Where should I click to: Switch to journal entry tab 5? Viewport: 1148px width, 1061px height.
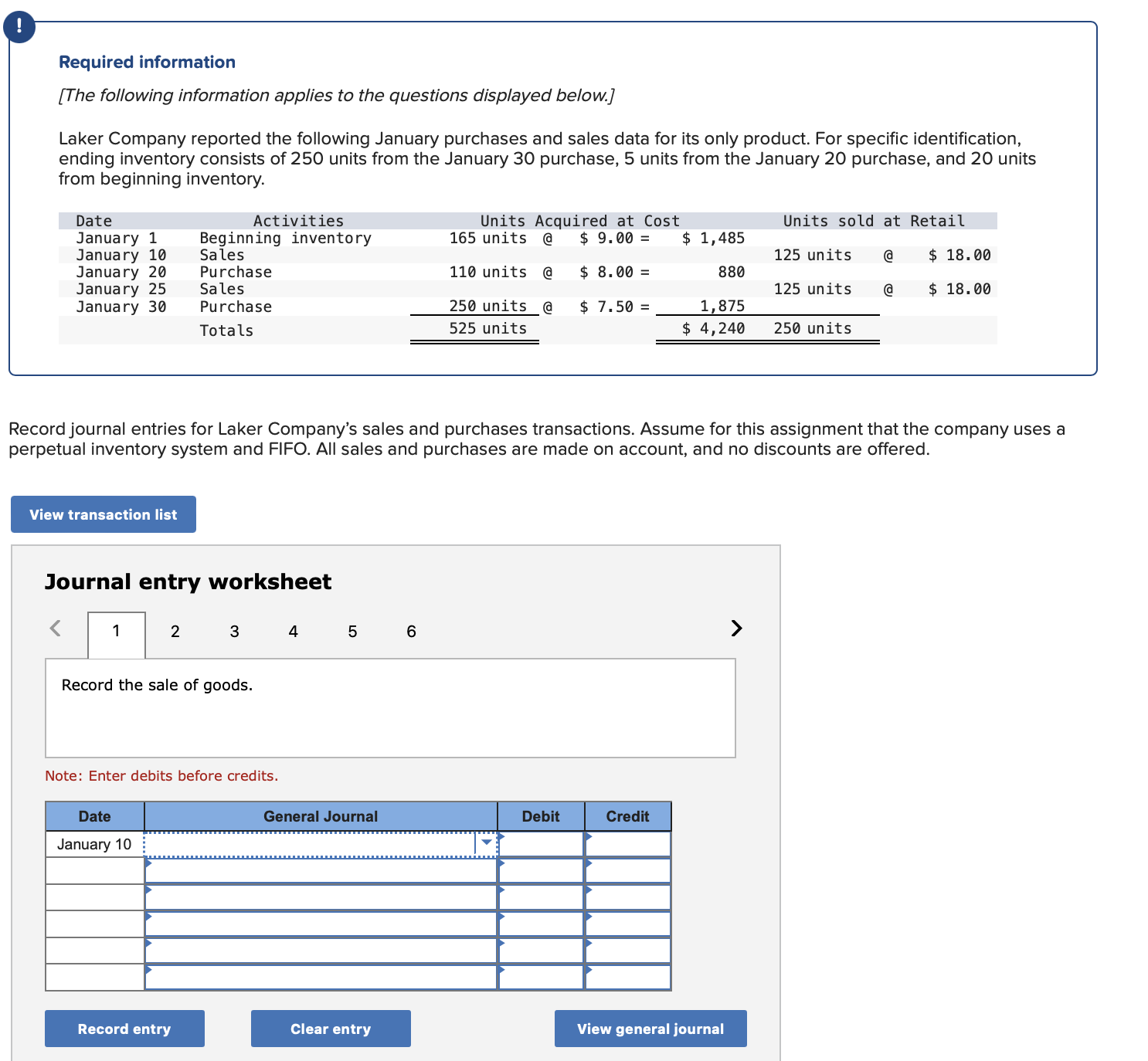(x=352, y=632)
